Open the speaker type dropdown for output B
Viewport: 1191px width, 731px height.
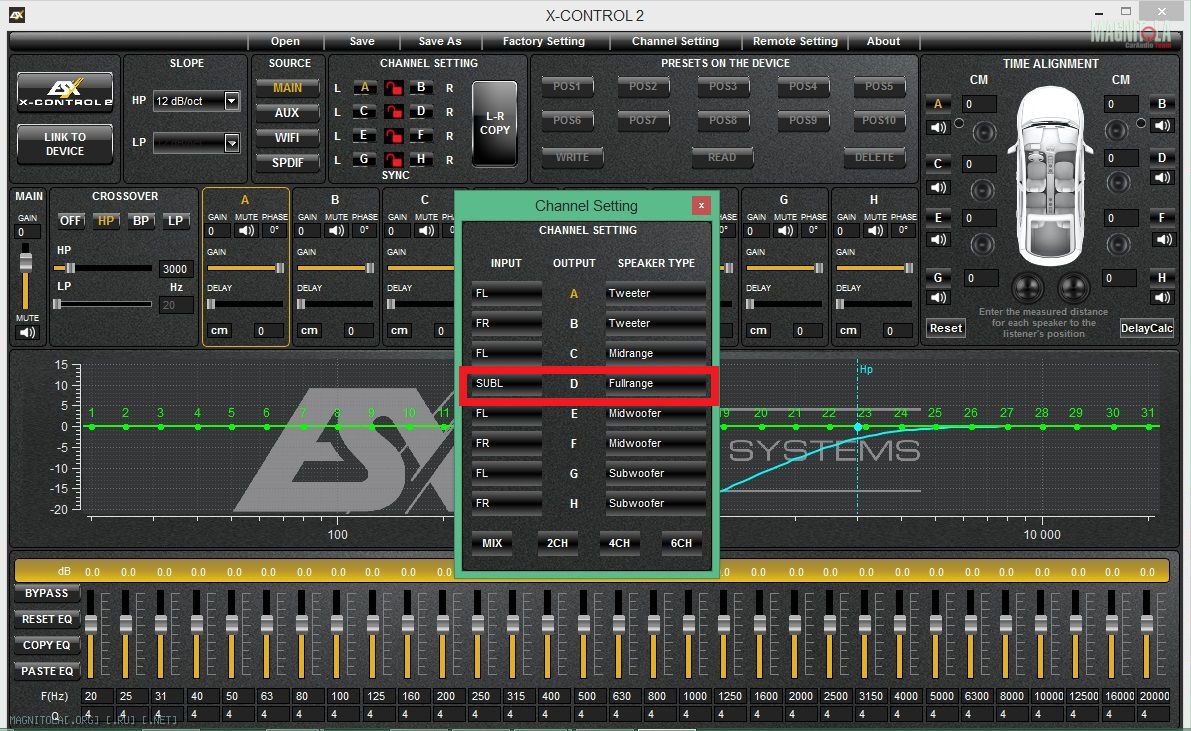(x=656, y=324)
